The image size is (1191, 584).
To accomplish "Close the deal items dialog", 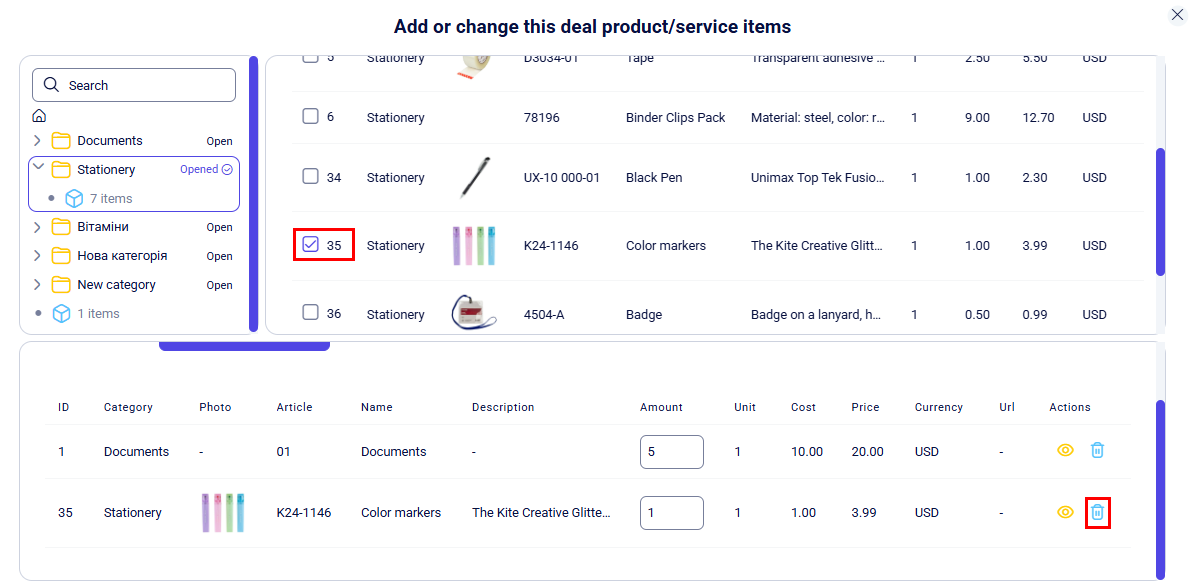I will [1177, 14].
